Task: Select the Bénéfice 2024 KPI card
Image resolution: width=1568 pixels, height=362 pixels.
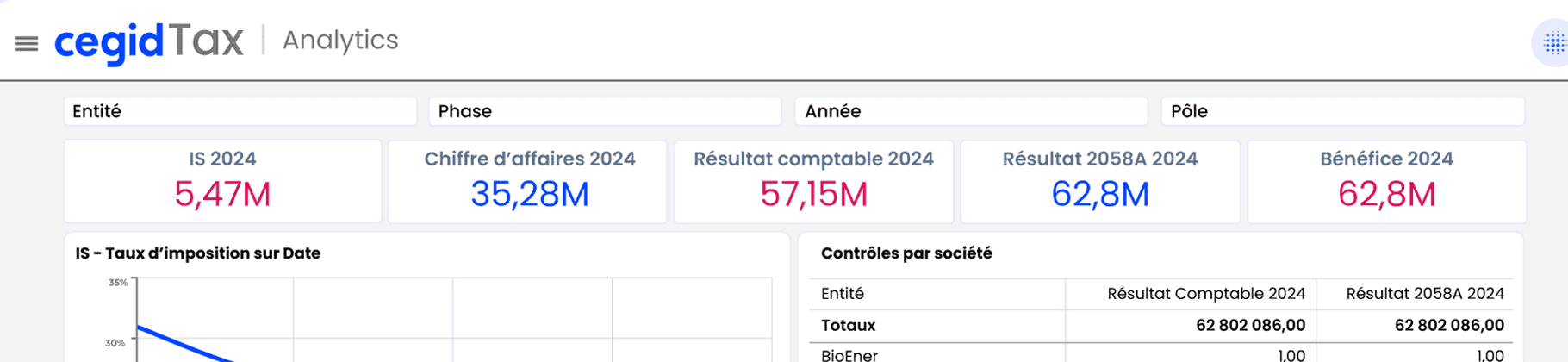Action: (1386, 182)
